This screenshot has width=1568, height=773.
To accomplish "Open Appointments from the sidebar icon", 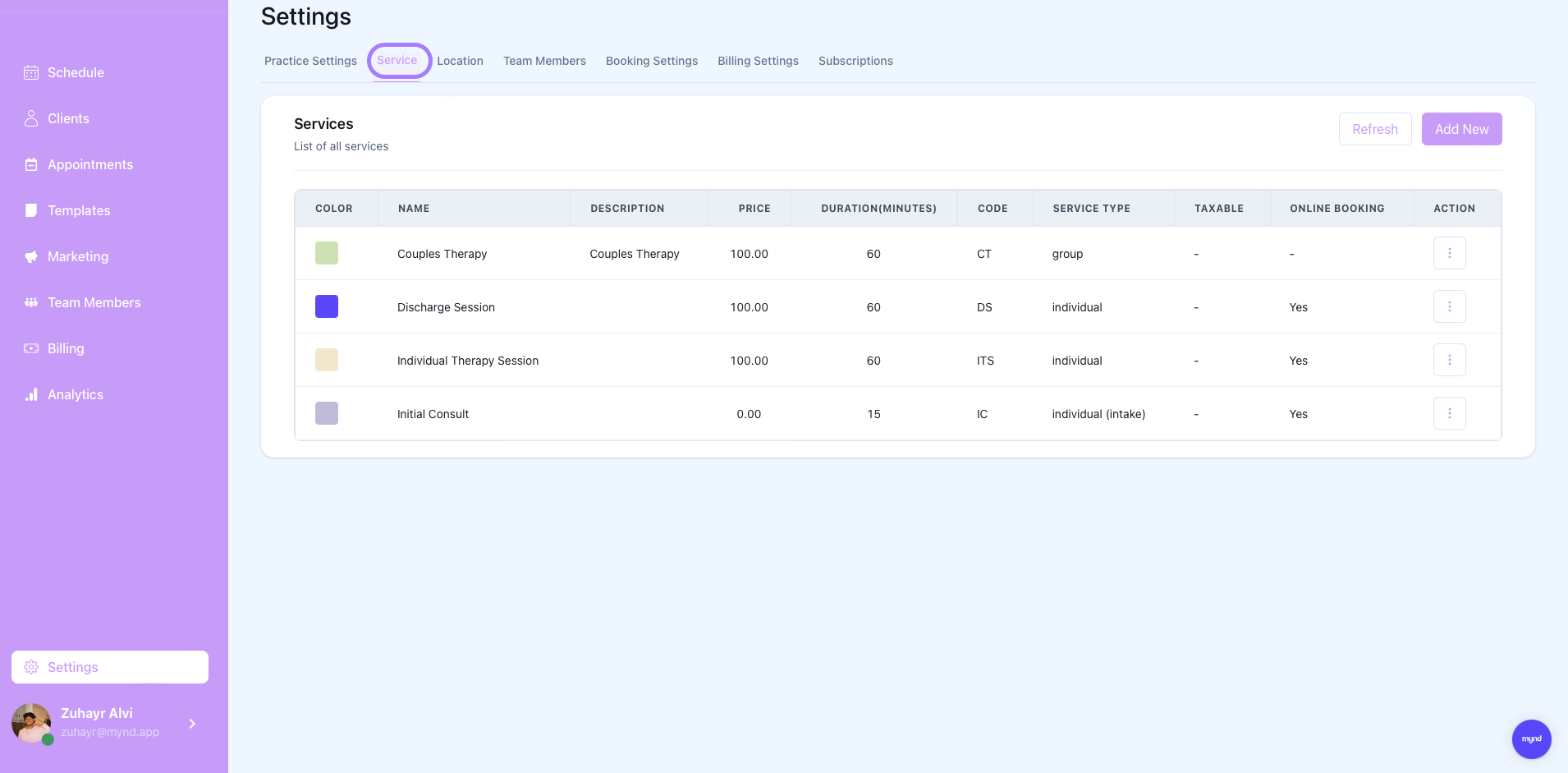I will tap(31, 164).
